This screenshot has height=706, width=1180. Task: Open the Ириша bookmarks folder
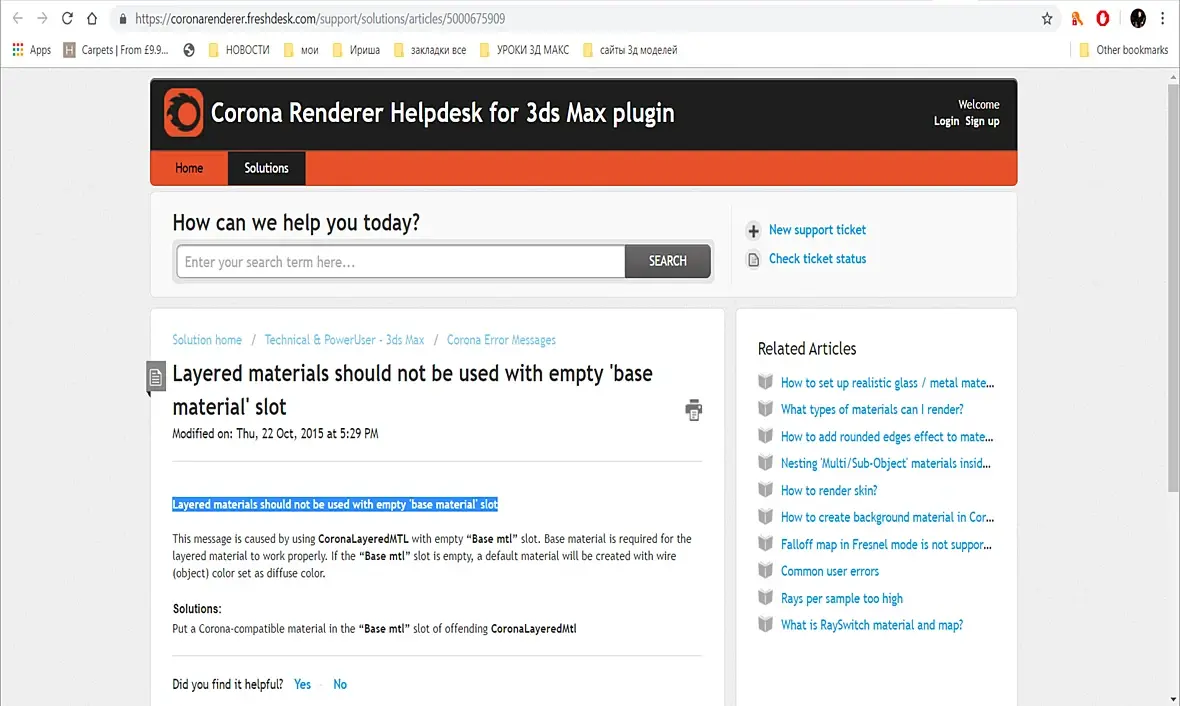(356, 50)
